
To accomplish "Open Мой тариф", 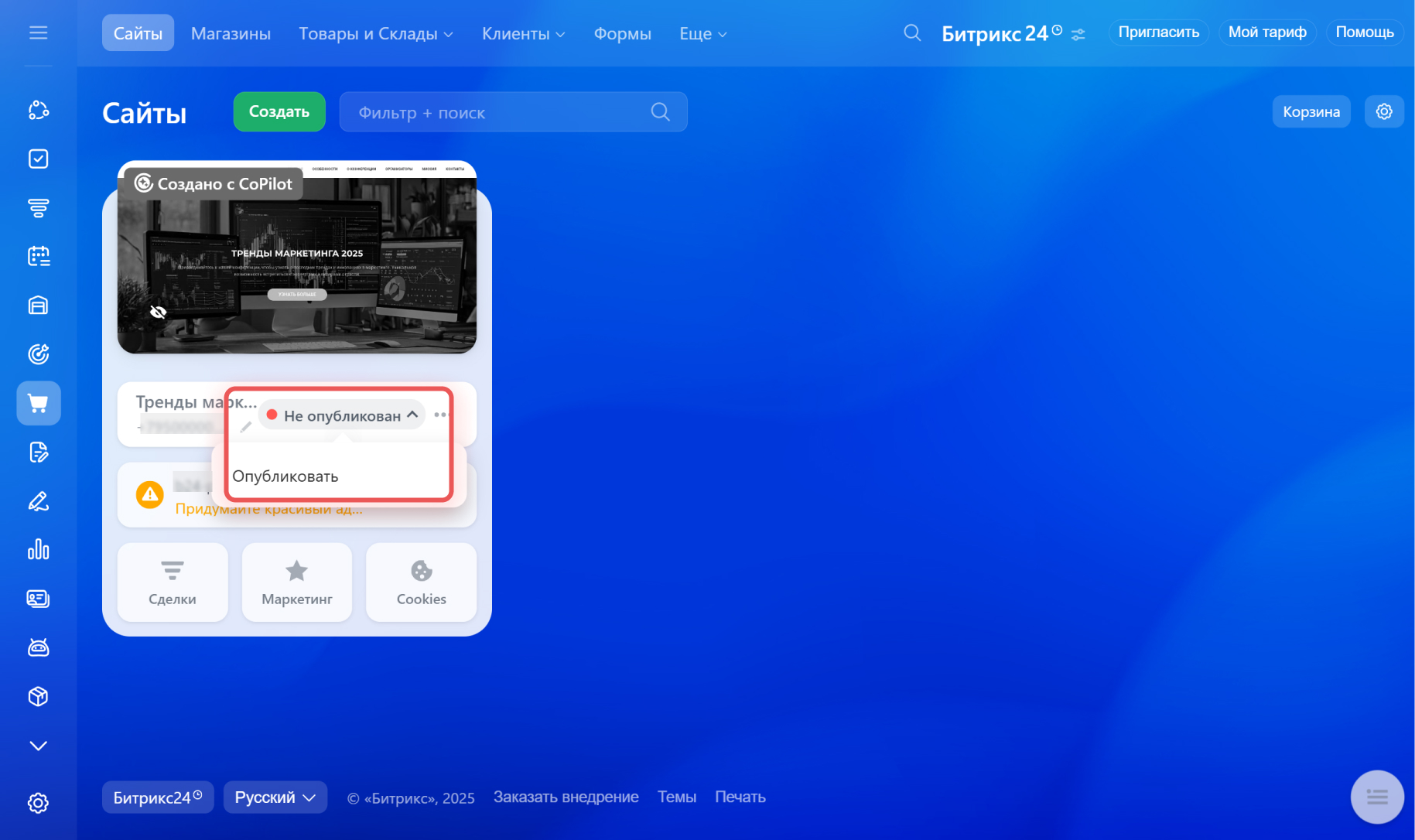I will point(1267,32).
